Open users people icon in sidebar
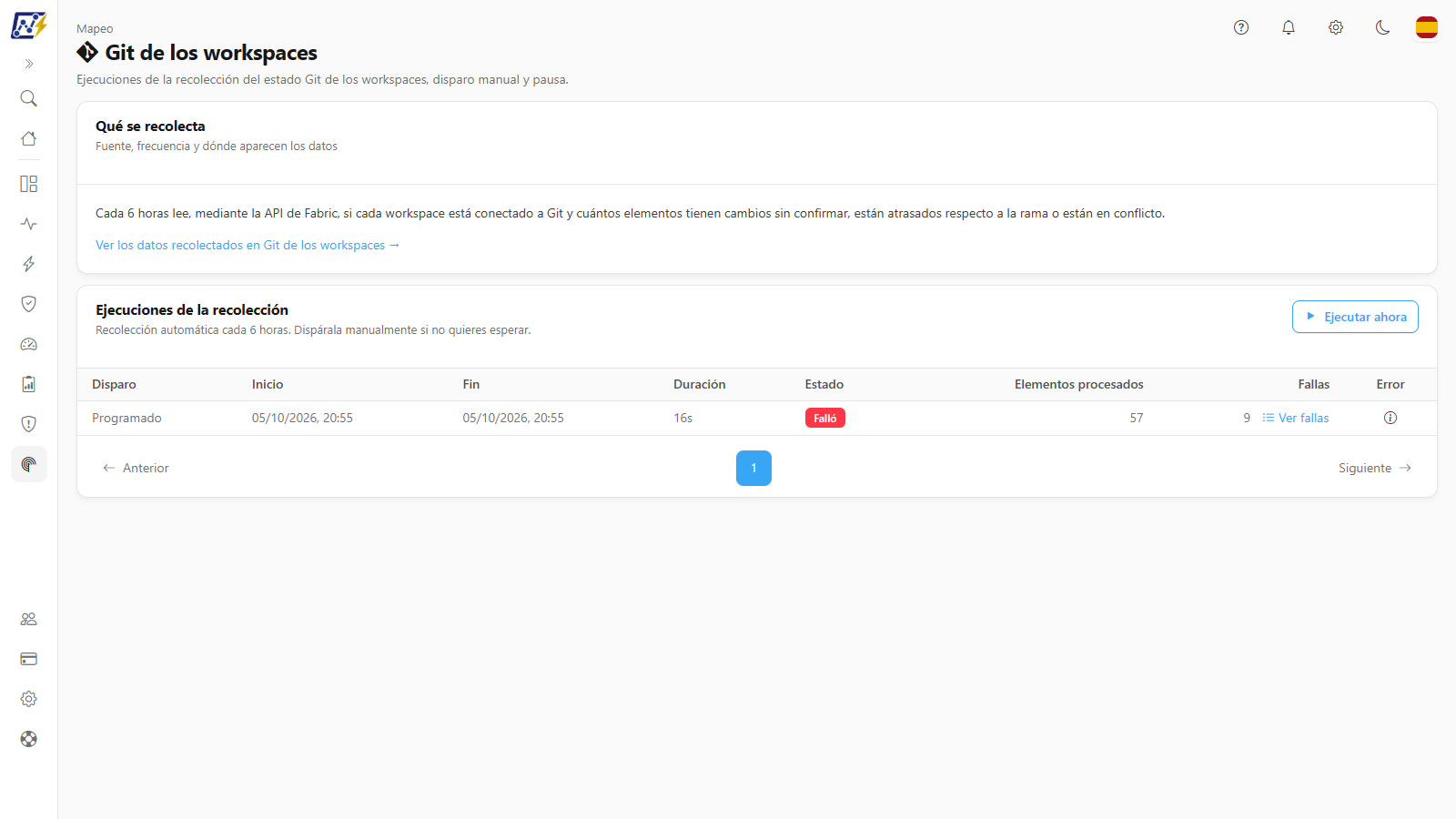Screen dimensions: 1456x819 29,619
